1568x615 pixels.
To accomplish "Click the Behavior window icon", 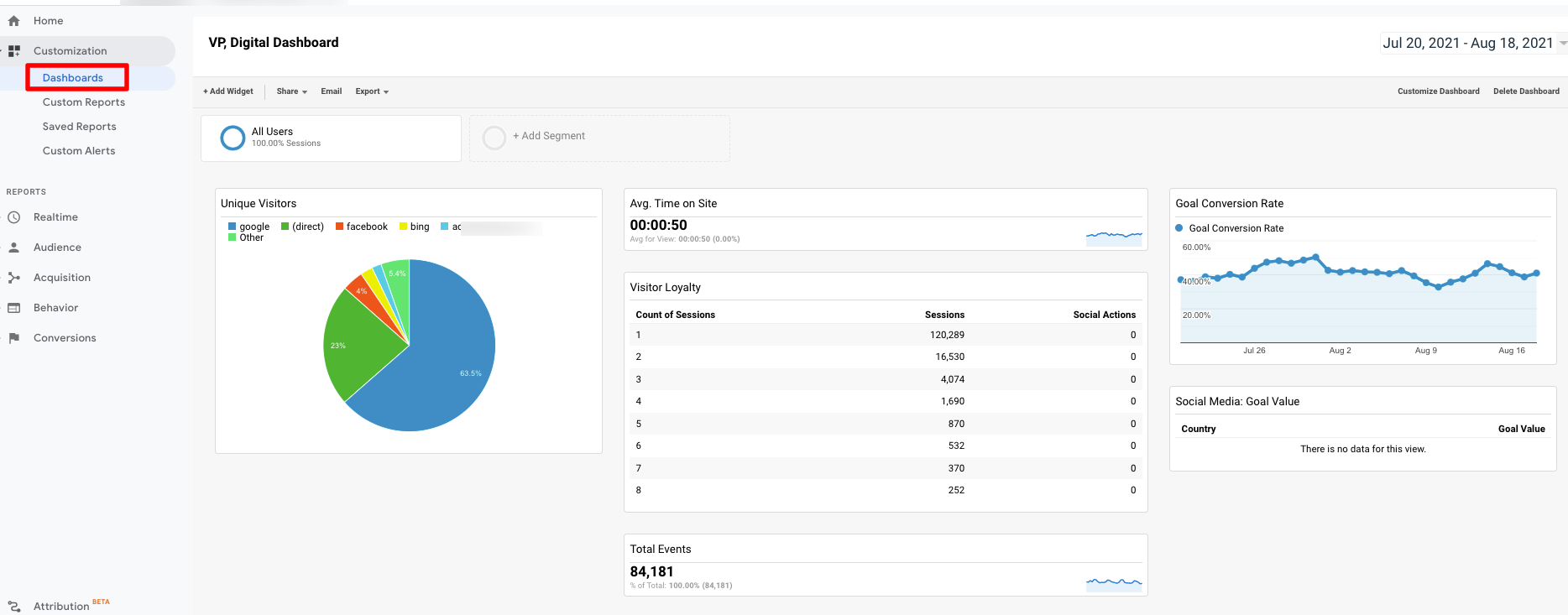I will 13,308.
